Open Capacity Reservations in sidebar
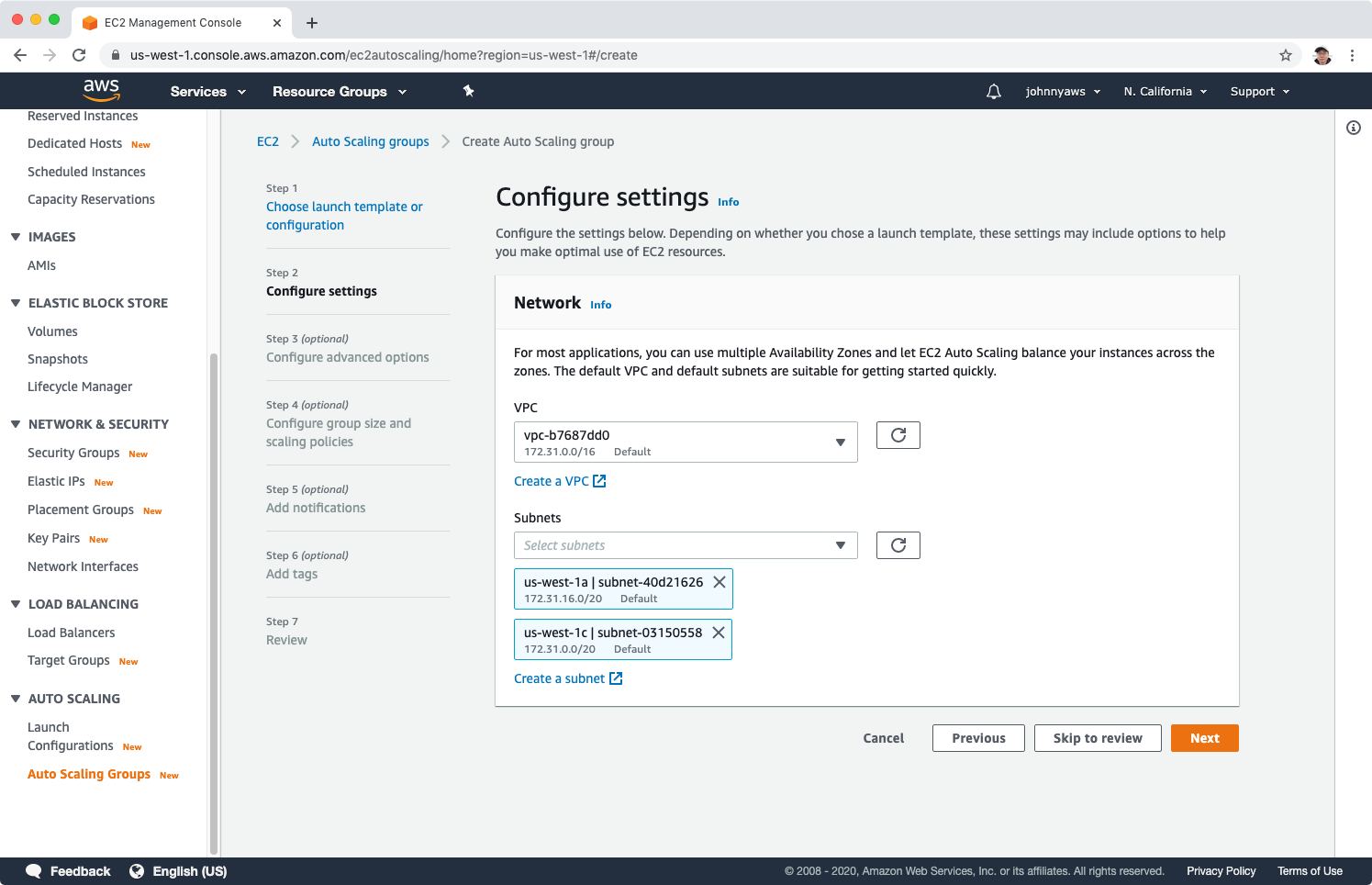Screen dimensions: 1372x885 [x=91, y=199]
